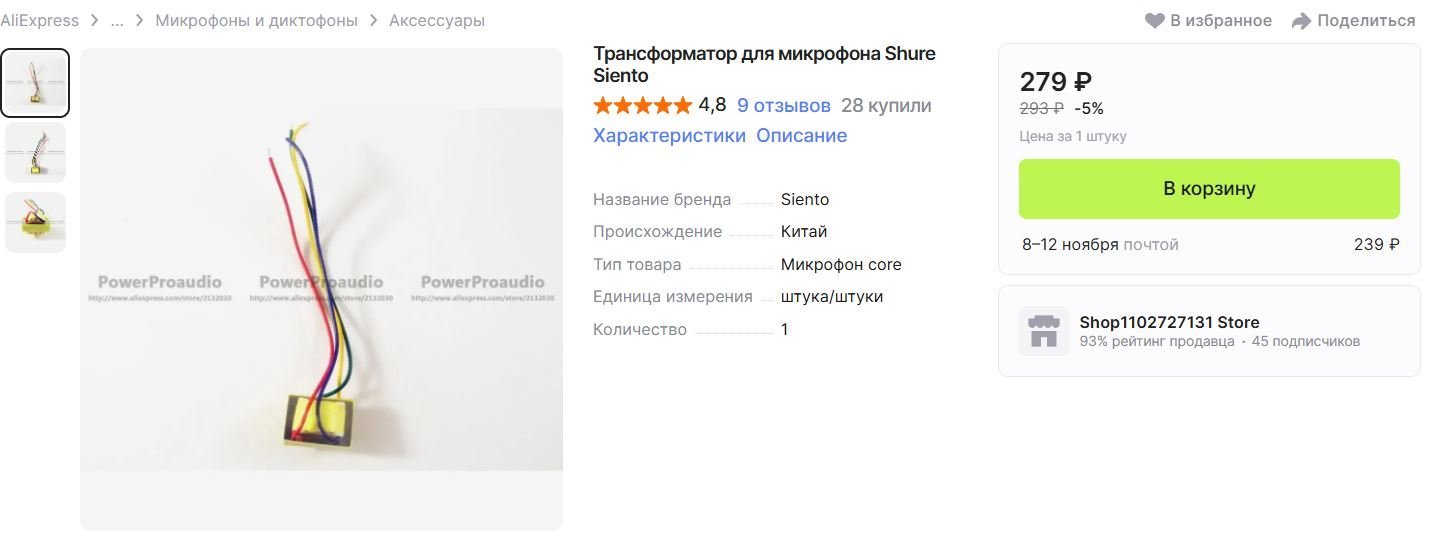Viewport: 1430px width, 542px height.
Task: Add item with В корзину button
Action: coord(1209,188)
